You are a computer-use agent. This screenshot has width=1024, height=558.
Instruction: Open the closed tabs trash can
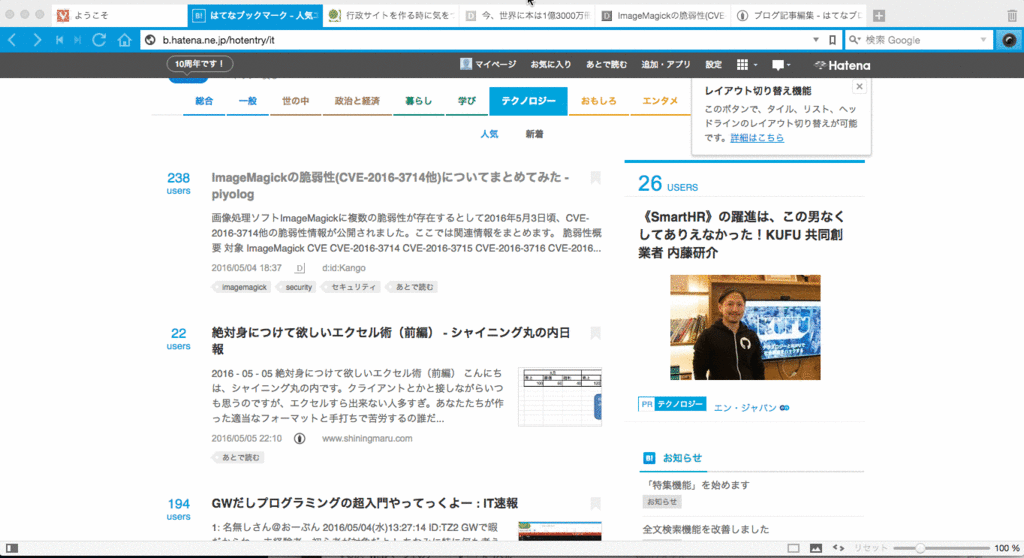pyautogui.click(x=1012, y=16)
